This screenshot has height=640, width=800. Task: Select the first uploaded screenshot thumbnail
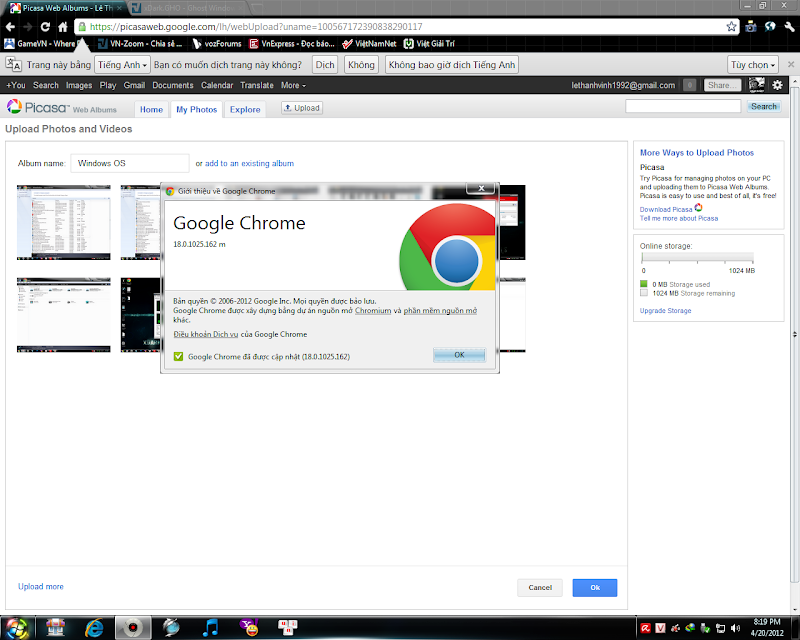[64, 223]
